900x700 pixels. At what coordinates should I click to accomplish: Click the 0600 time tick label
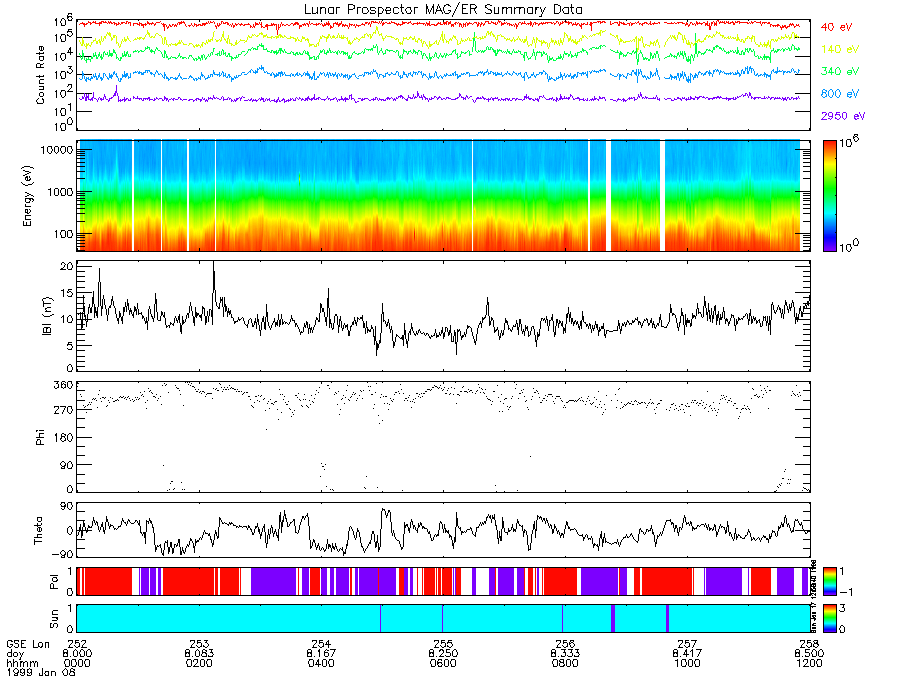coord(443,663)
